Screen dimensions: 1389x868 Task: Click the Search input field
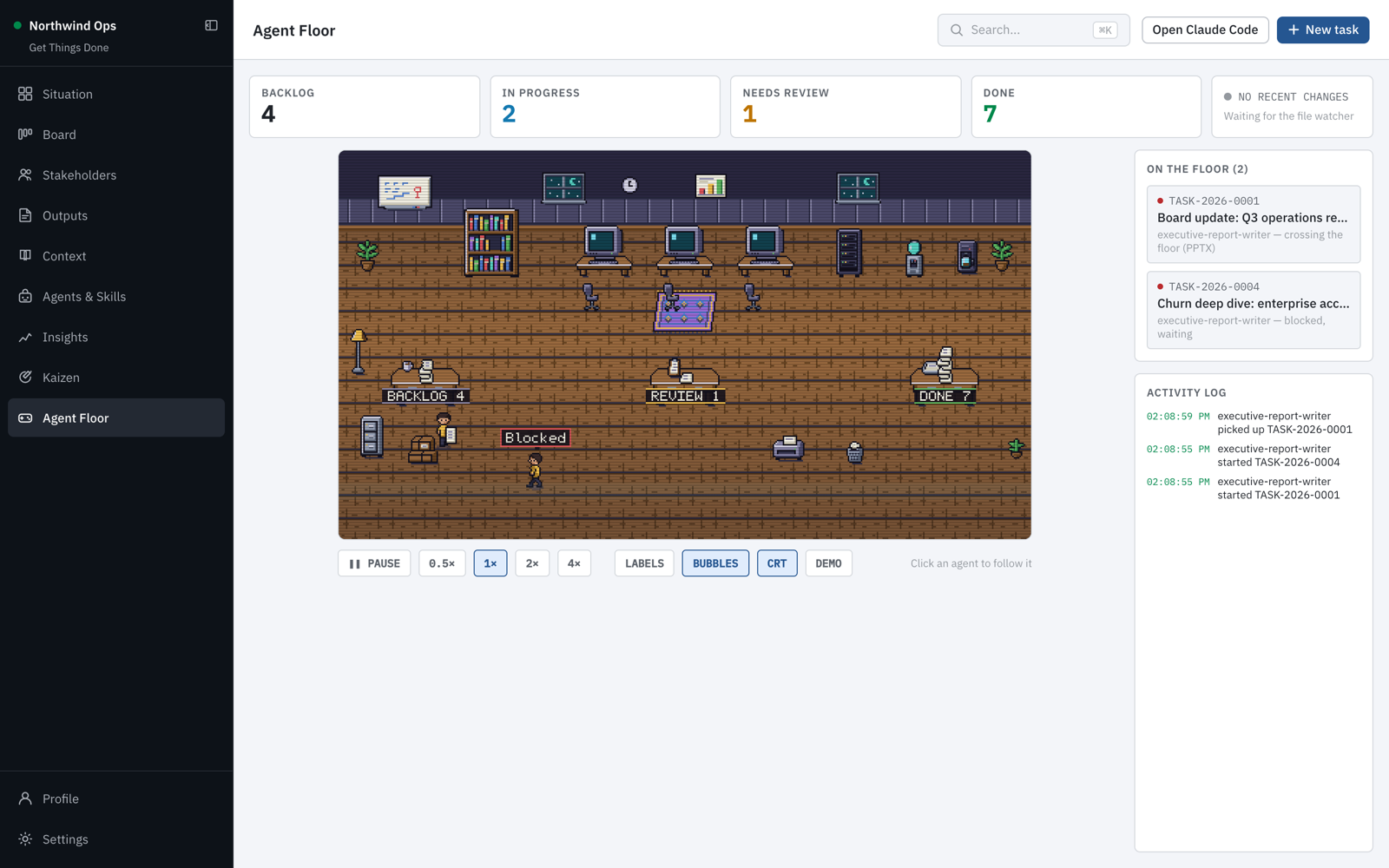pos(1033,30)
